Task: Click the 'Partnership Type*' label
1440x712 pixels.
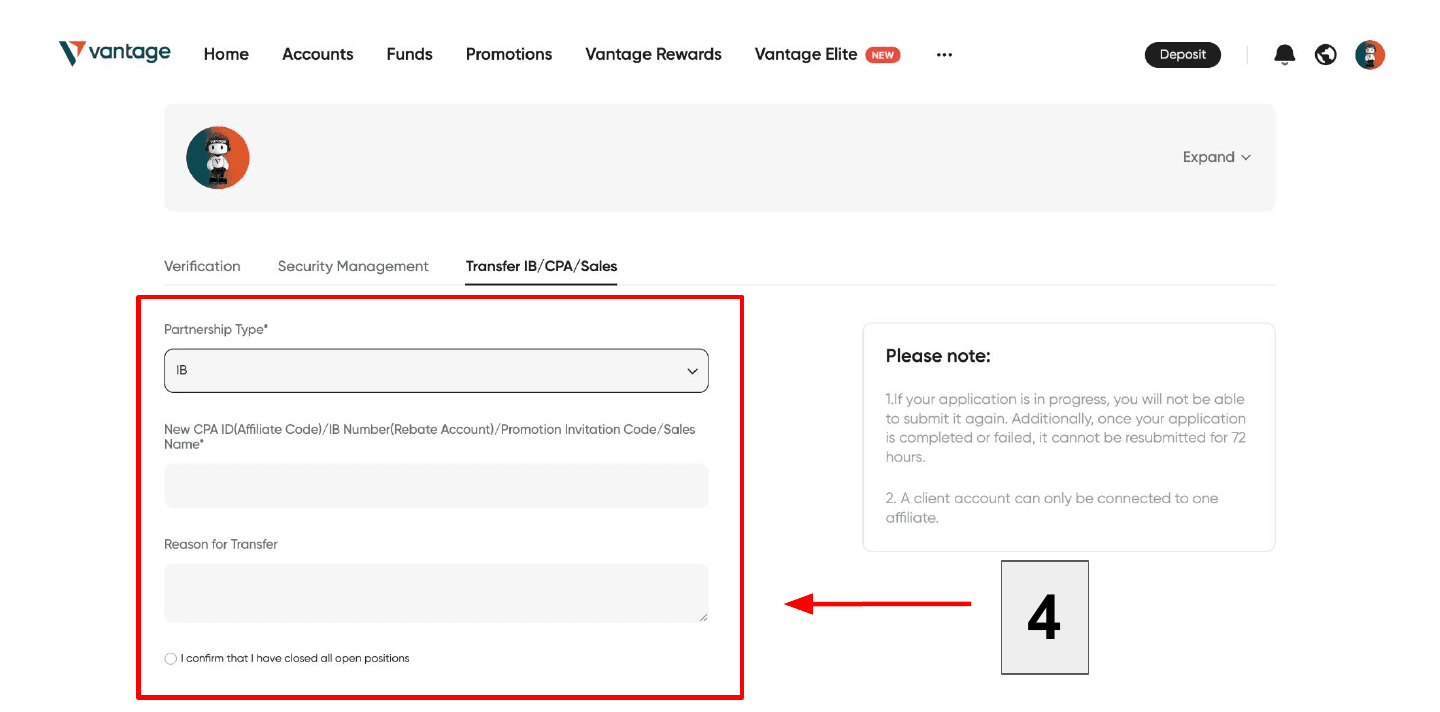Action: coord(216,329)
